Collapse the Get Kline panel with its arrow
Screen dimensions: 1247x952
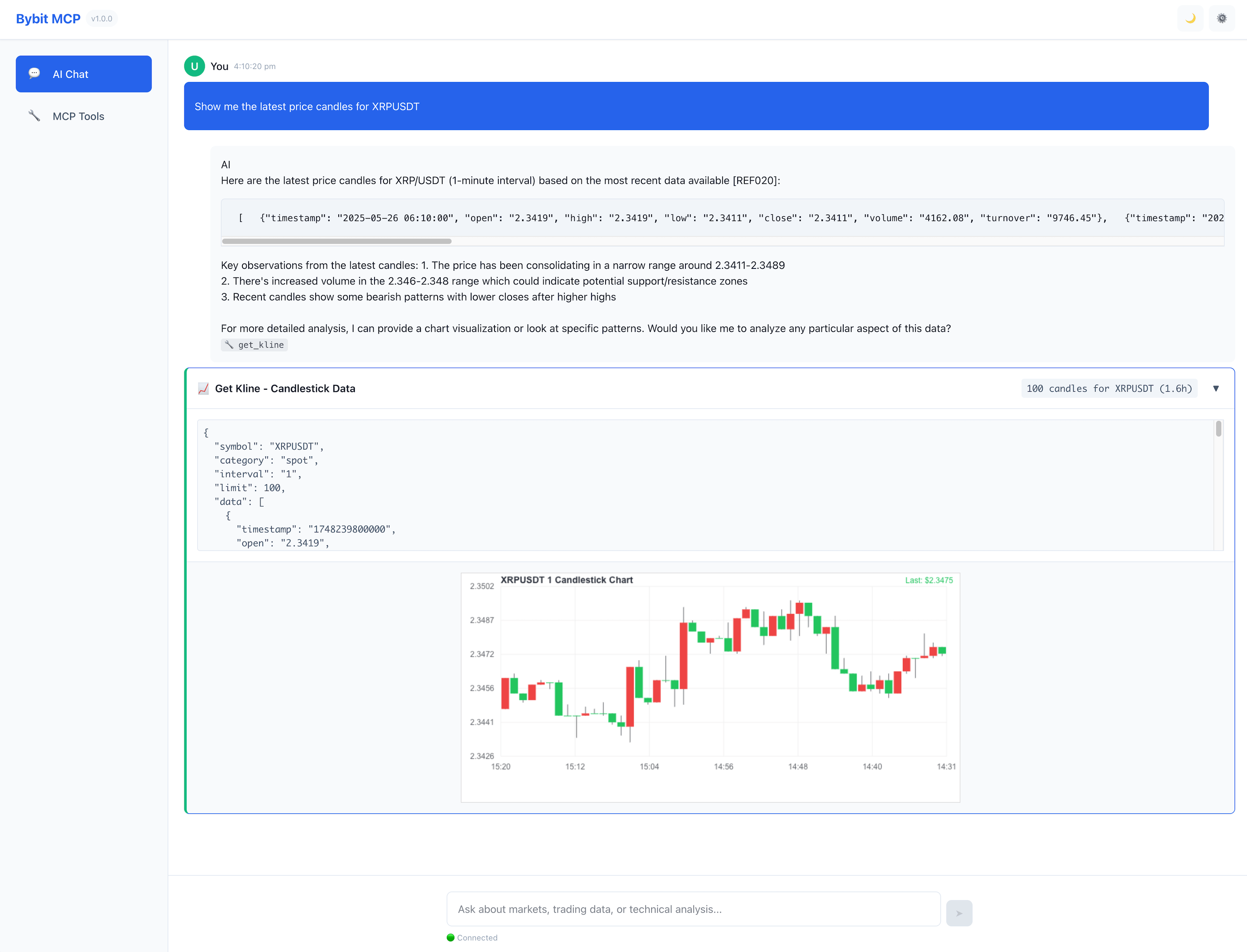[1216, 388]
